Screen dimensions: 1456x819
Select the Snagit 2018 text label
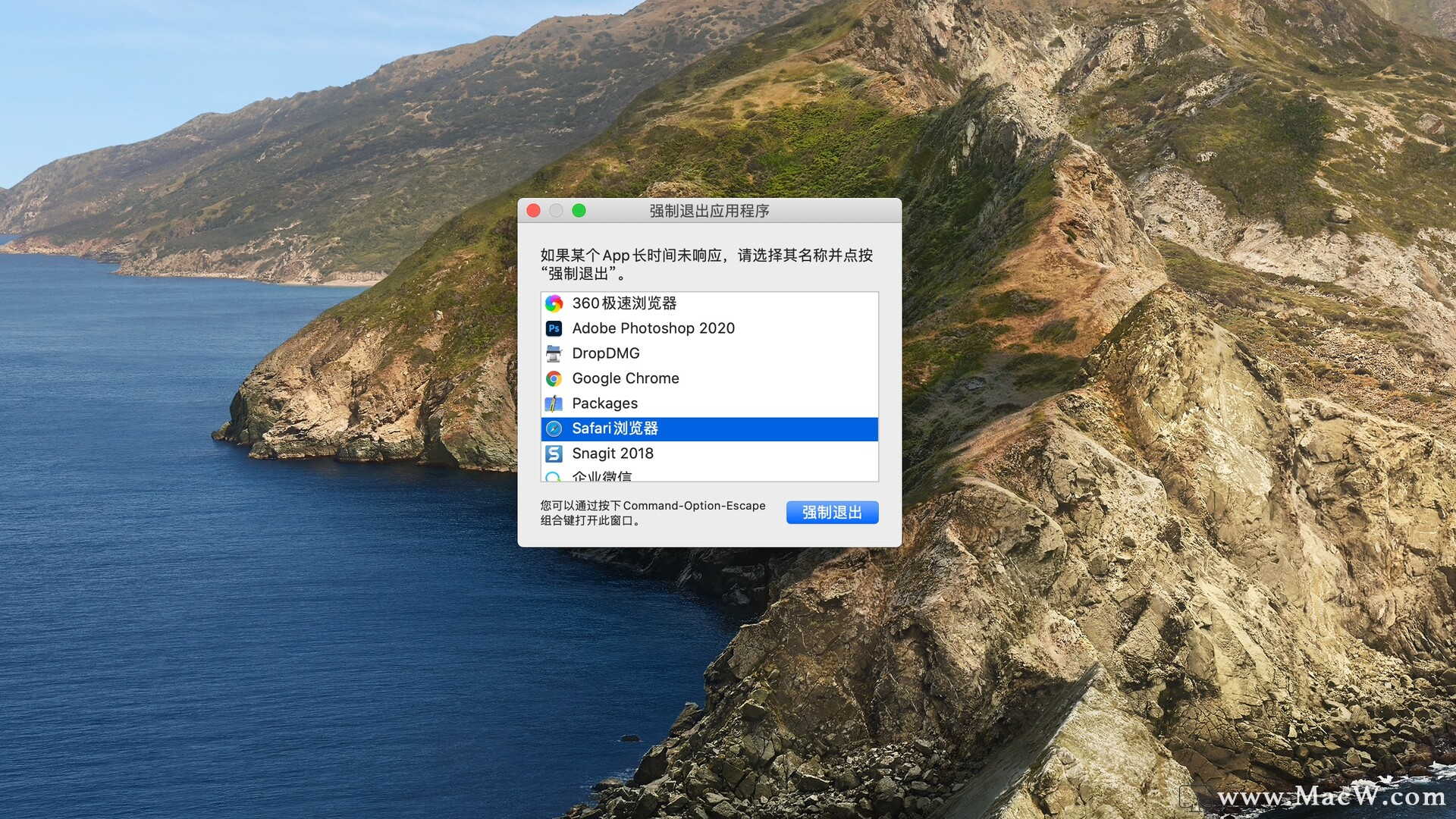(x=612, y=453)
